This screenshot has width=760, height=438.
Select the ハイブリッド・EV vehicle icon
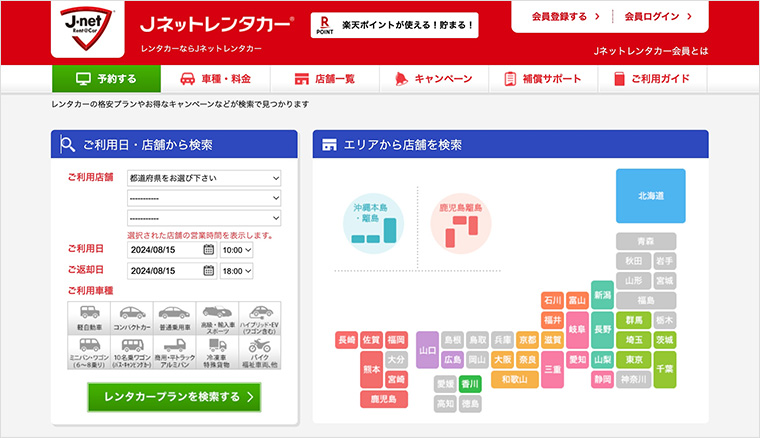260,318
